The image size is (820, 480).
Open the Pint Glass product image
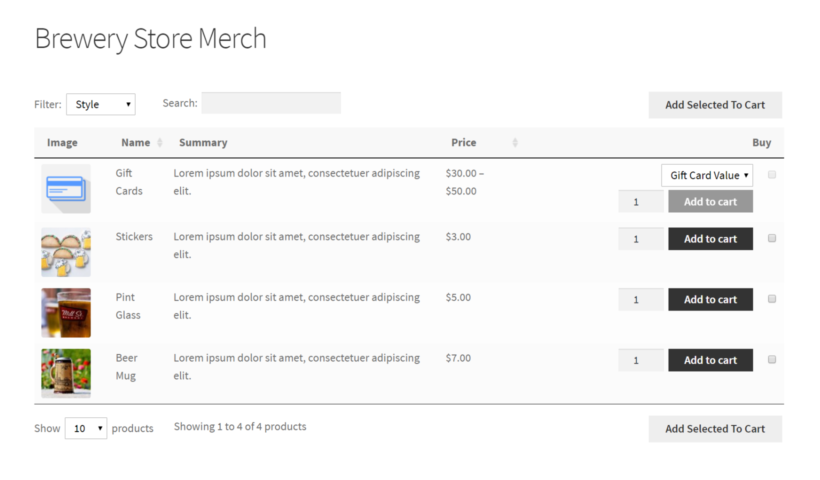[66, 313]
